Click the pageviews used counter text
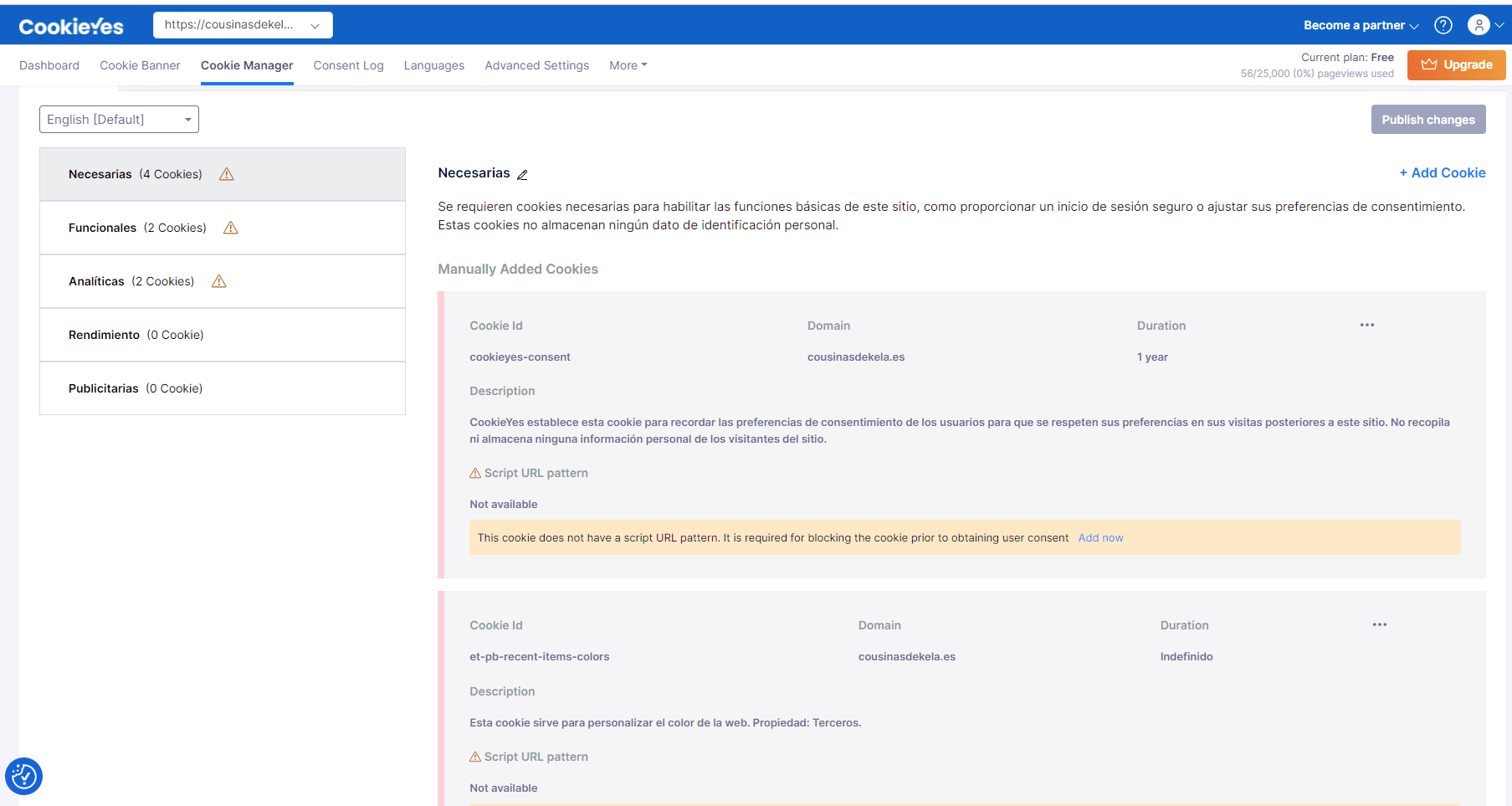The image size is (1512, 806). pyautogui.click(x=1317, y=74)
